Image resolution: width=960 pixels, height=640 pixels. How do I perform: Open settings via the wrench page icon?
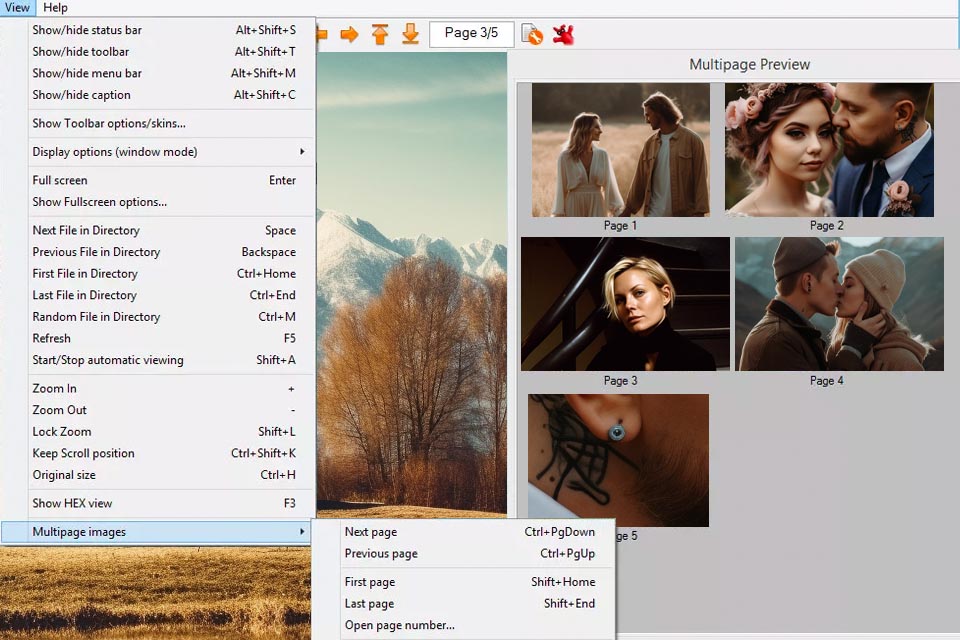531,34
